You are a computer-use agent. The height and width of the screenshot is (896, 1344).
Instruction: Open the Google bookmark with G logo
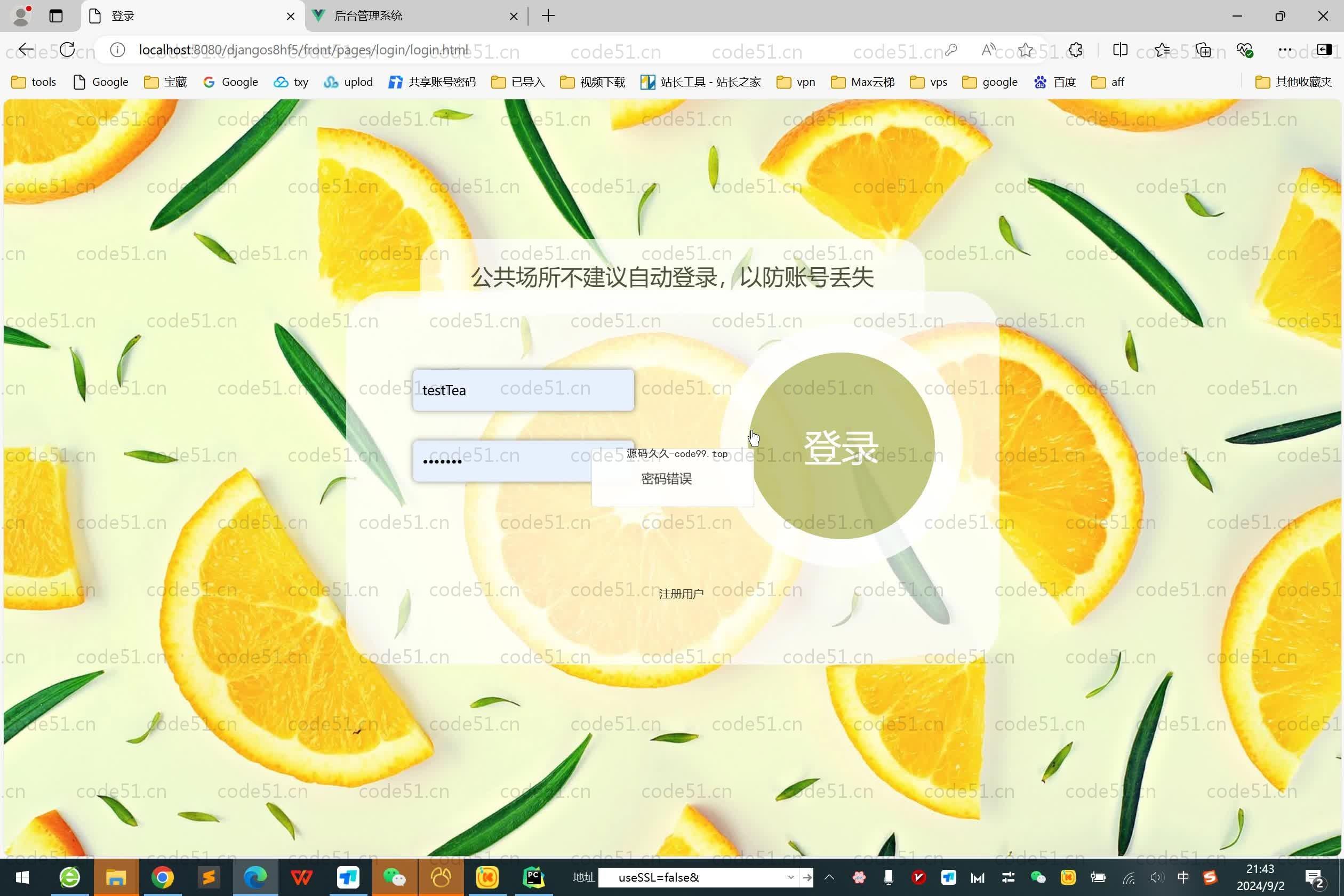click(x=231, y=82)
